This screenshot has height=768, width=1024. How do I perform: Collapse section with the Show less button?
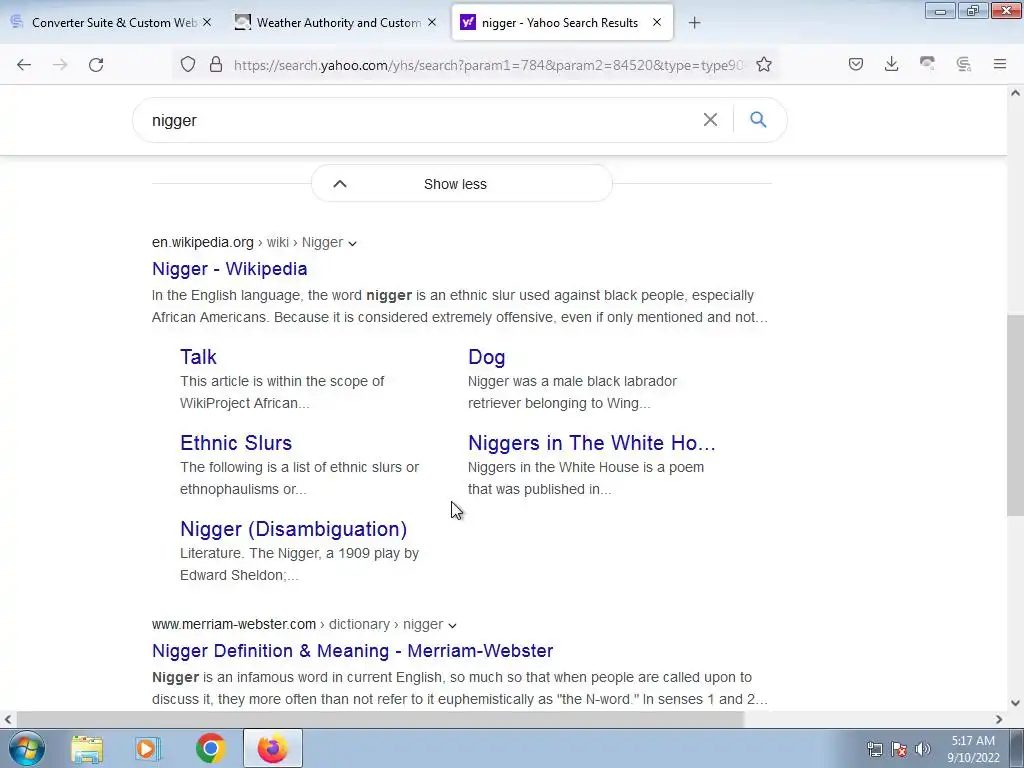click(462, 184)
